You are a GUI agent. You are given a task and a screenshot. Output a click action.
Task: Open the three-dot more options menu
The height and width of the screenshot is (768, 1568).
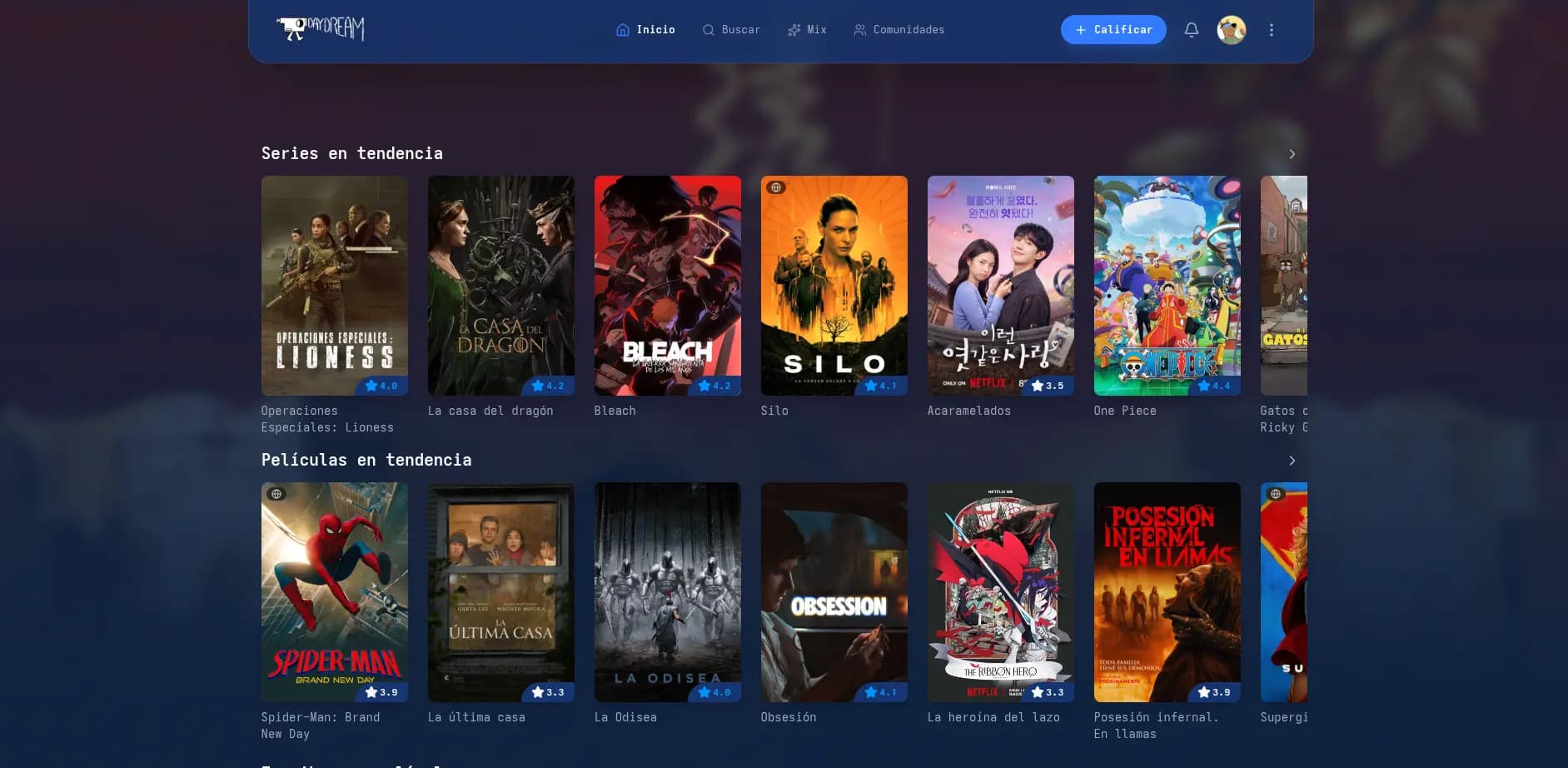(1272, 30)
